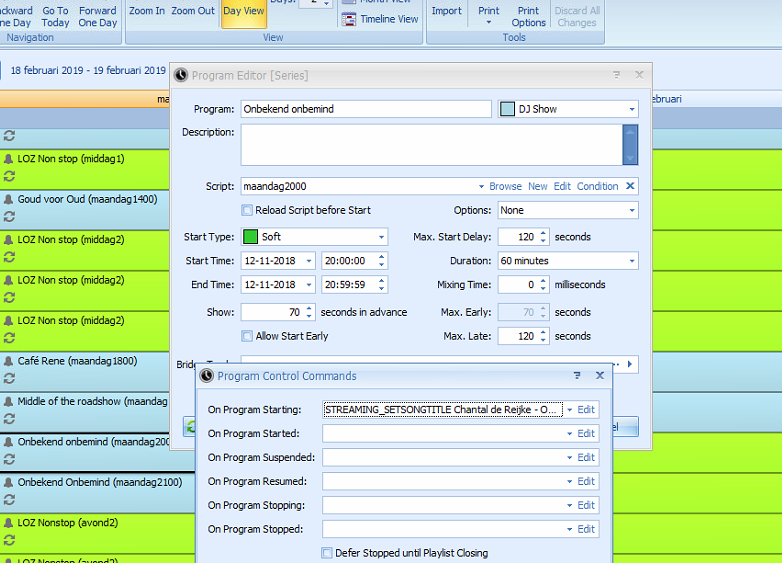Click the repeat icon under Goud voor Oud
This screenshot has height=563, width=782.
pos(9,216)
